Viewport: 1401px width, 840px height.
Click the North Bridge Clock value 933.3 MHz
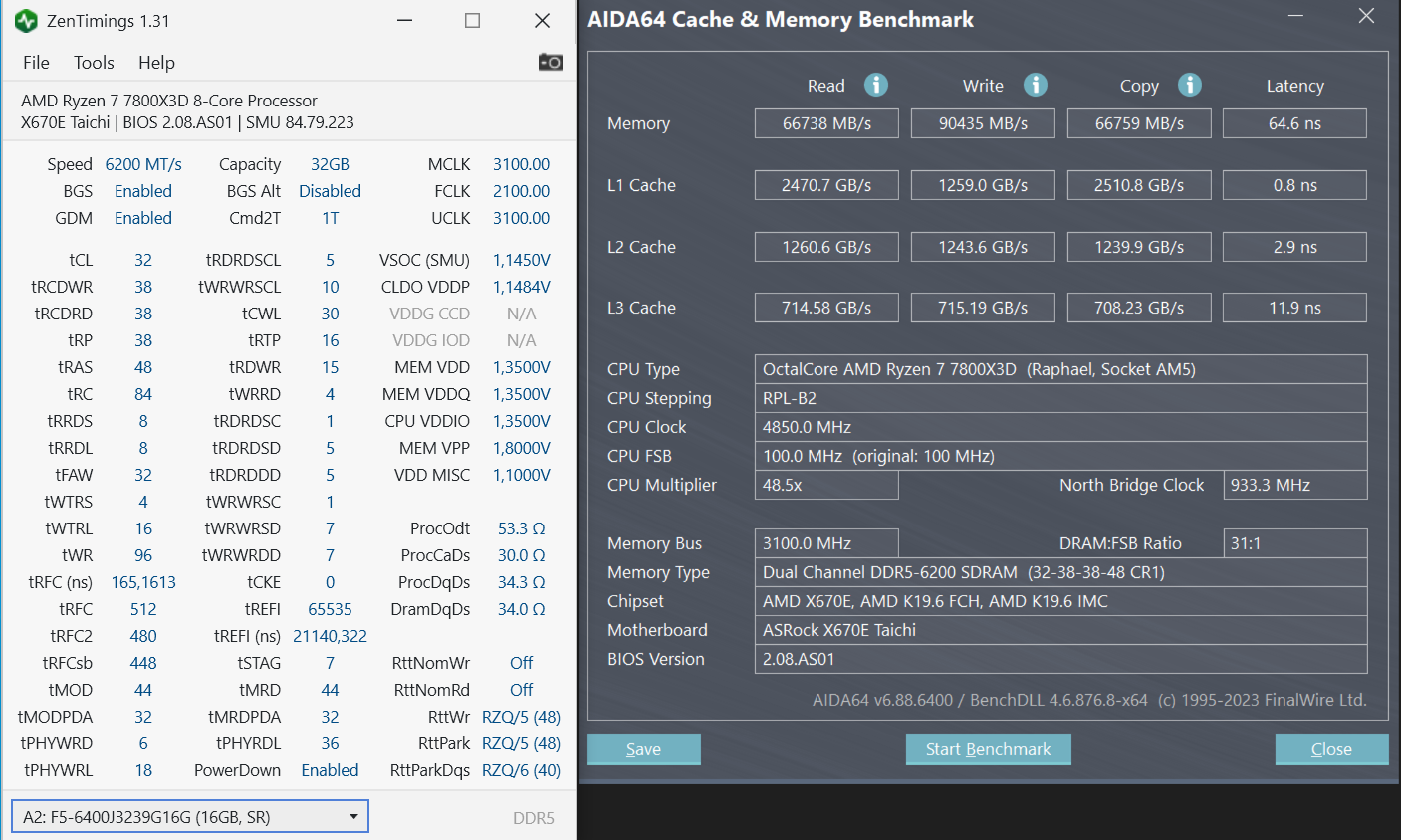tap(1294, 485)
